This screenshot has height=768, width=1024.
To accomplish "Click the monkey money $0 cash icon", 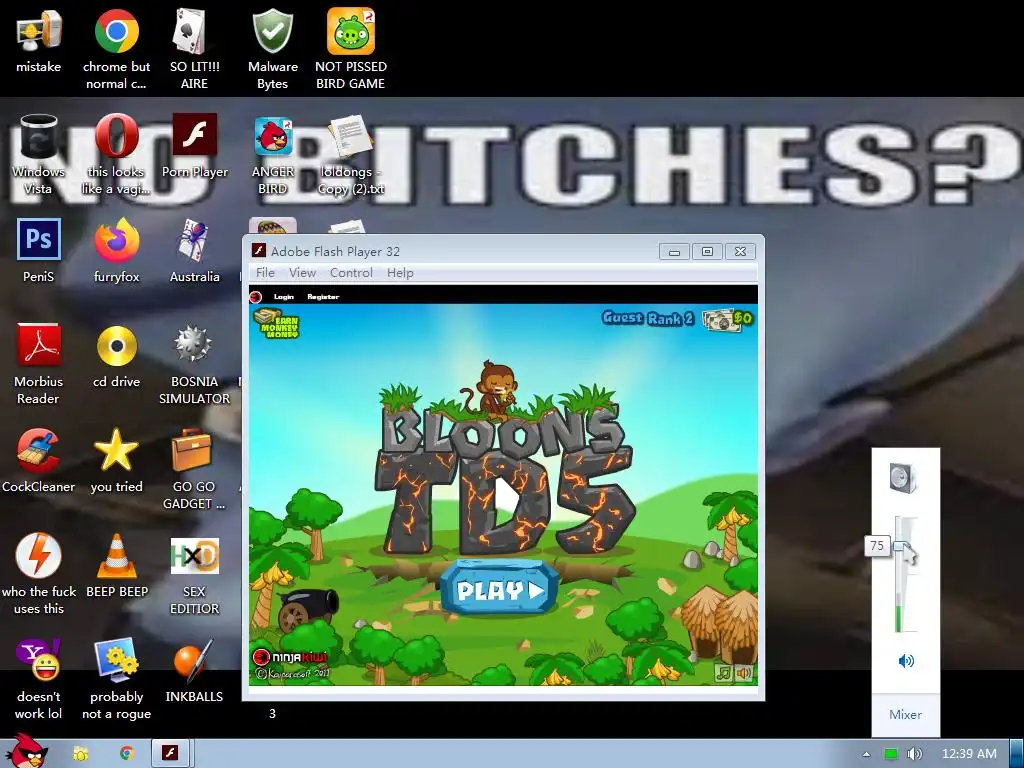I will pos(728,319).
